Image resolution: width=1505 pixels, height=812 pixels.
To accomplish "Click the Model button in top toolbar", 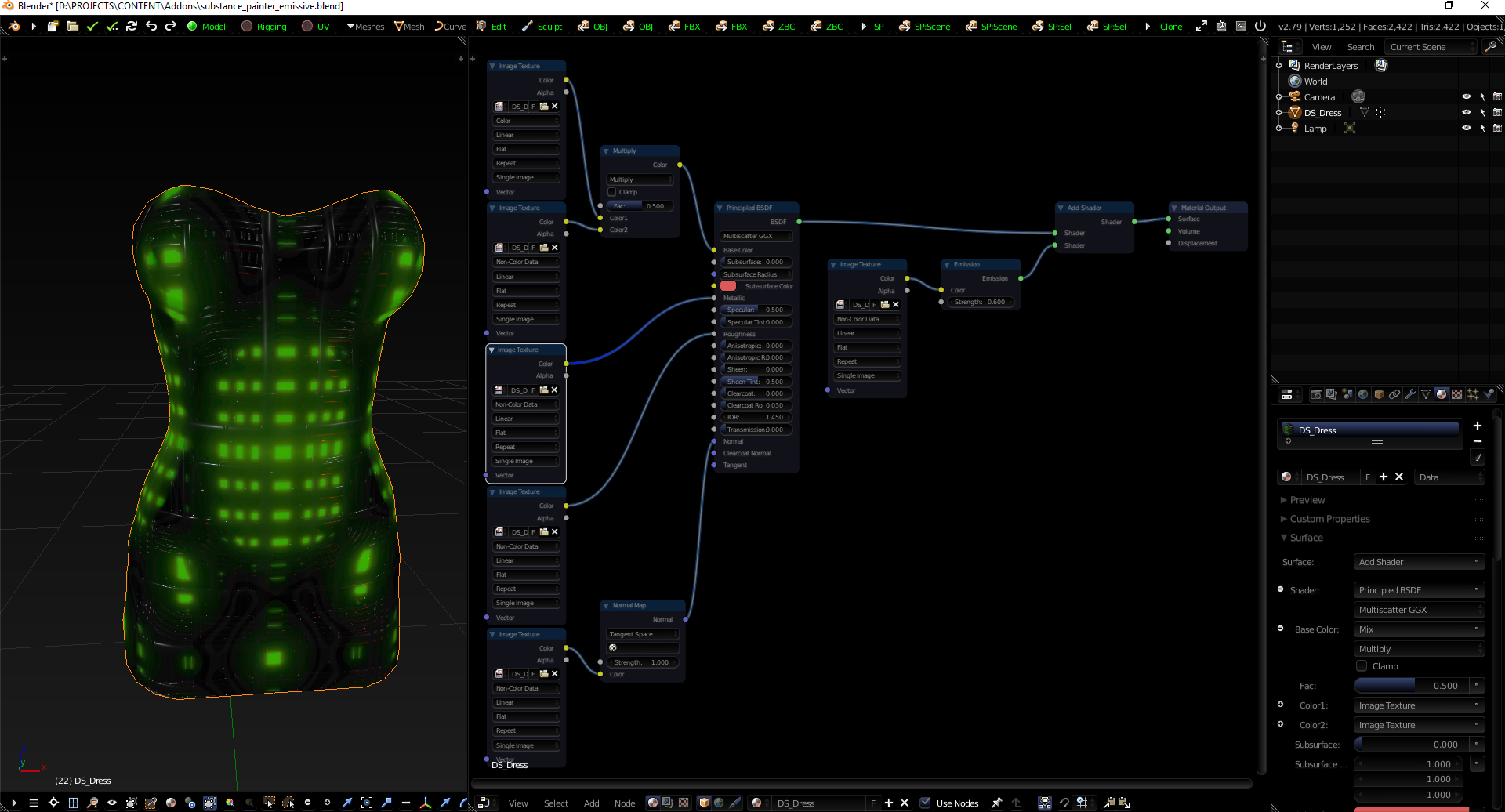I will 207,26.
